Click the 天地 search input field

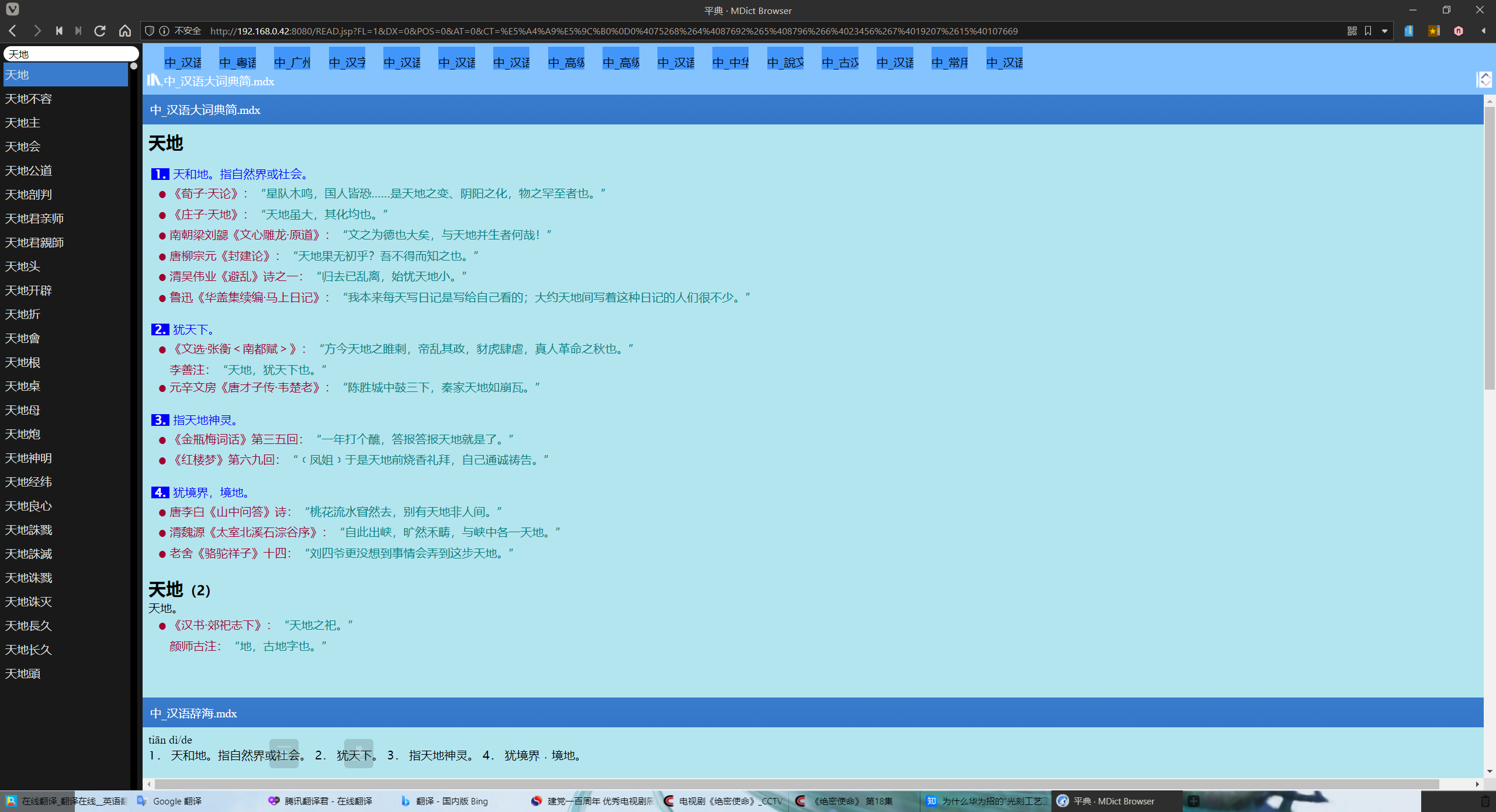click(70, 54)
